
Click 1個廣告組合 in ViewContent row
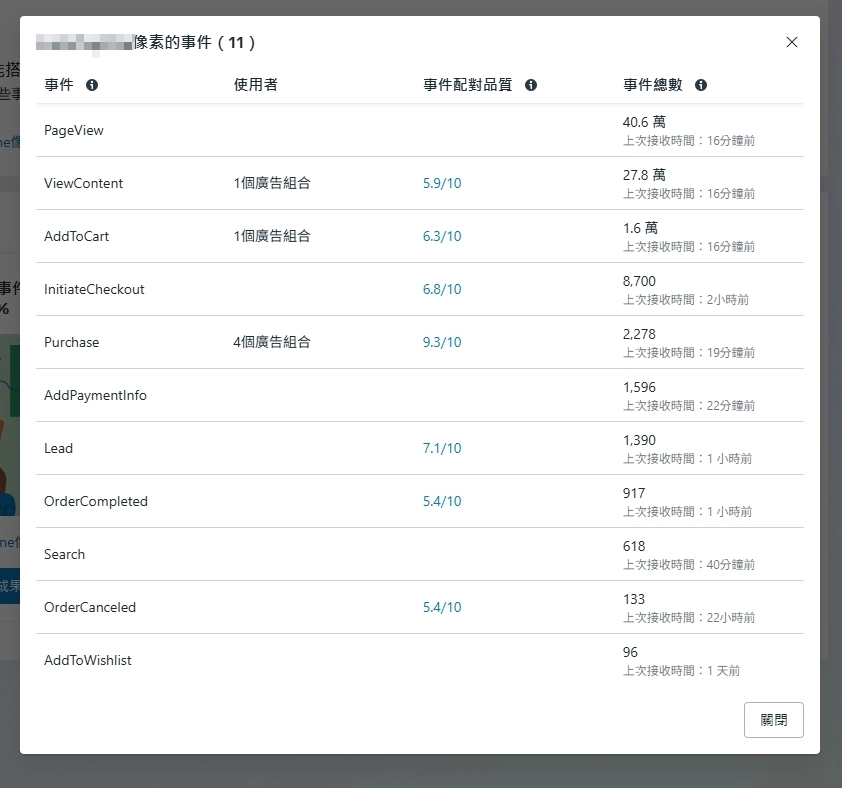272,183
